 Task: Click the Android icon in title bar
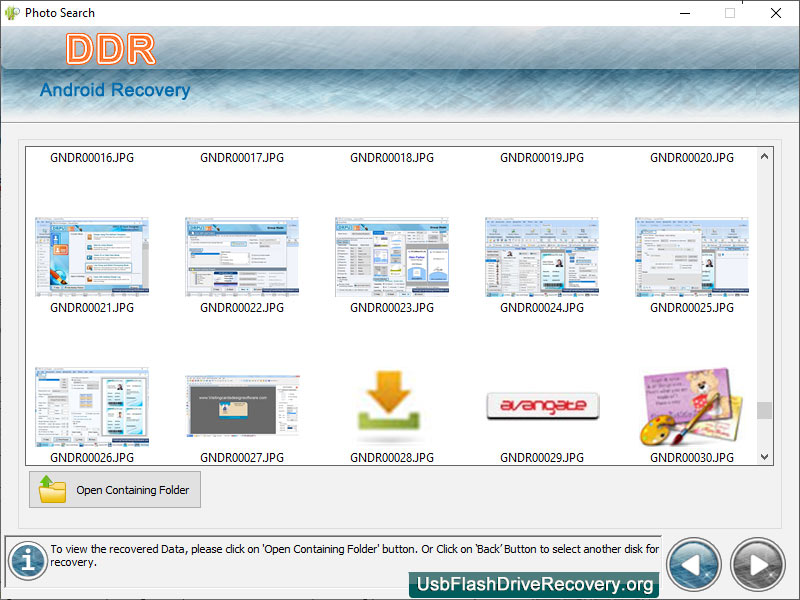point(12,13)
